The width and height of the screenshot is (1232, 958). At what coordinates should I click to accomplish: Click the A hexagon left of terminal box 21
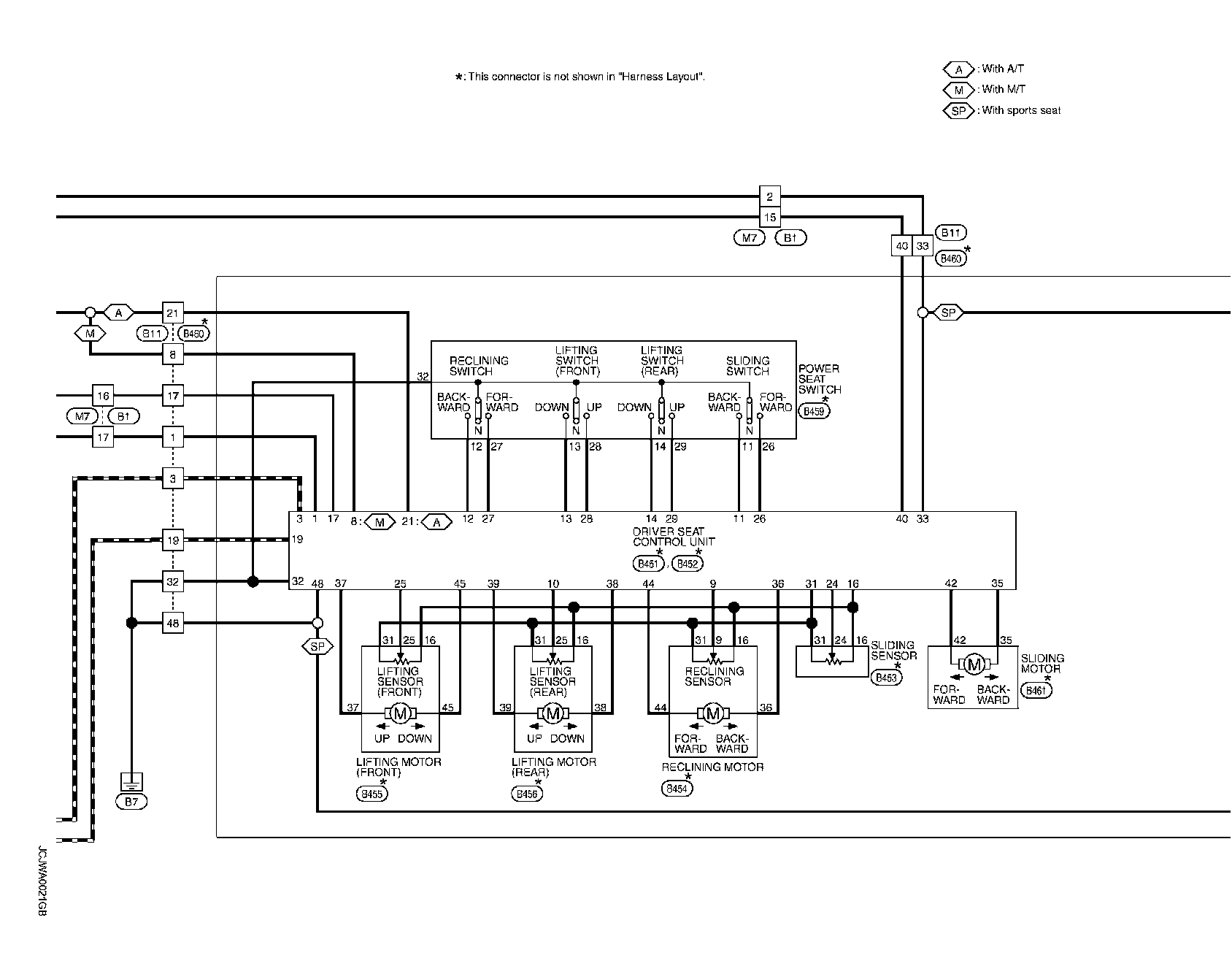pyautogui.click(x=119, y=313)
